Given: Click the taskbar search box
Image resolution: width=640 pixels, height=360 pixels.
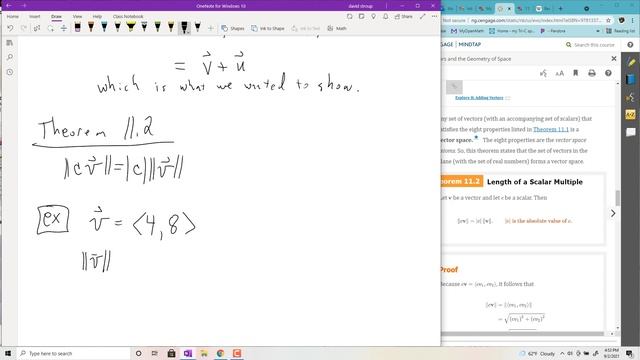Looking at the screenshot, I should (x=73, y=353).
